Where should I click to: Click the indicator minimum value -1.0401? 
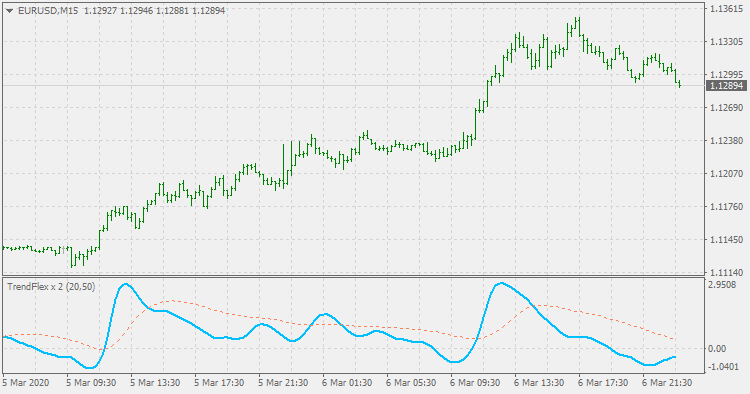pyautogui.click(x=724, y=367)
